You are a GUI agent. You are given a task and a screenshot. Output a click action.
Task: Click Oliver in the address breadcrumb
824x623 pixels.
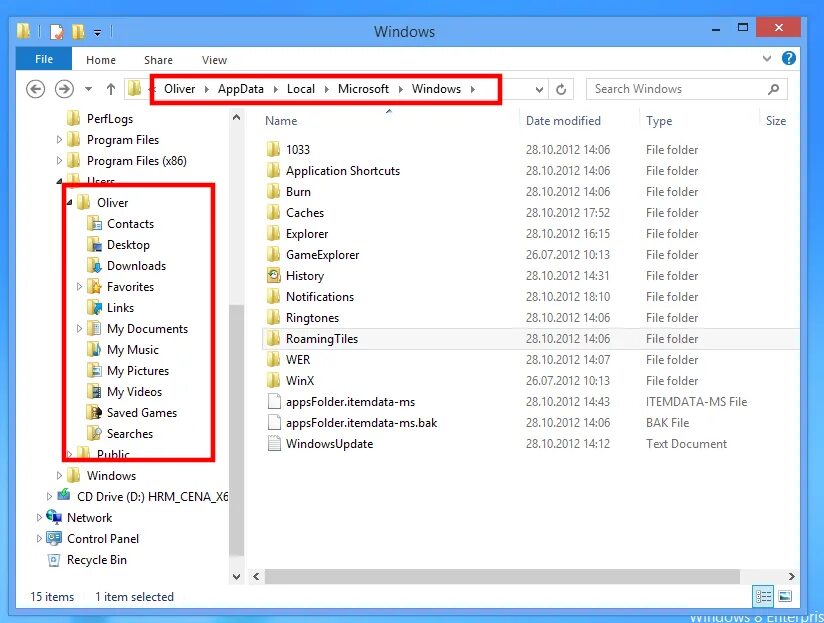tap(179, 89)
